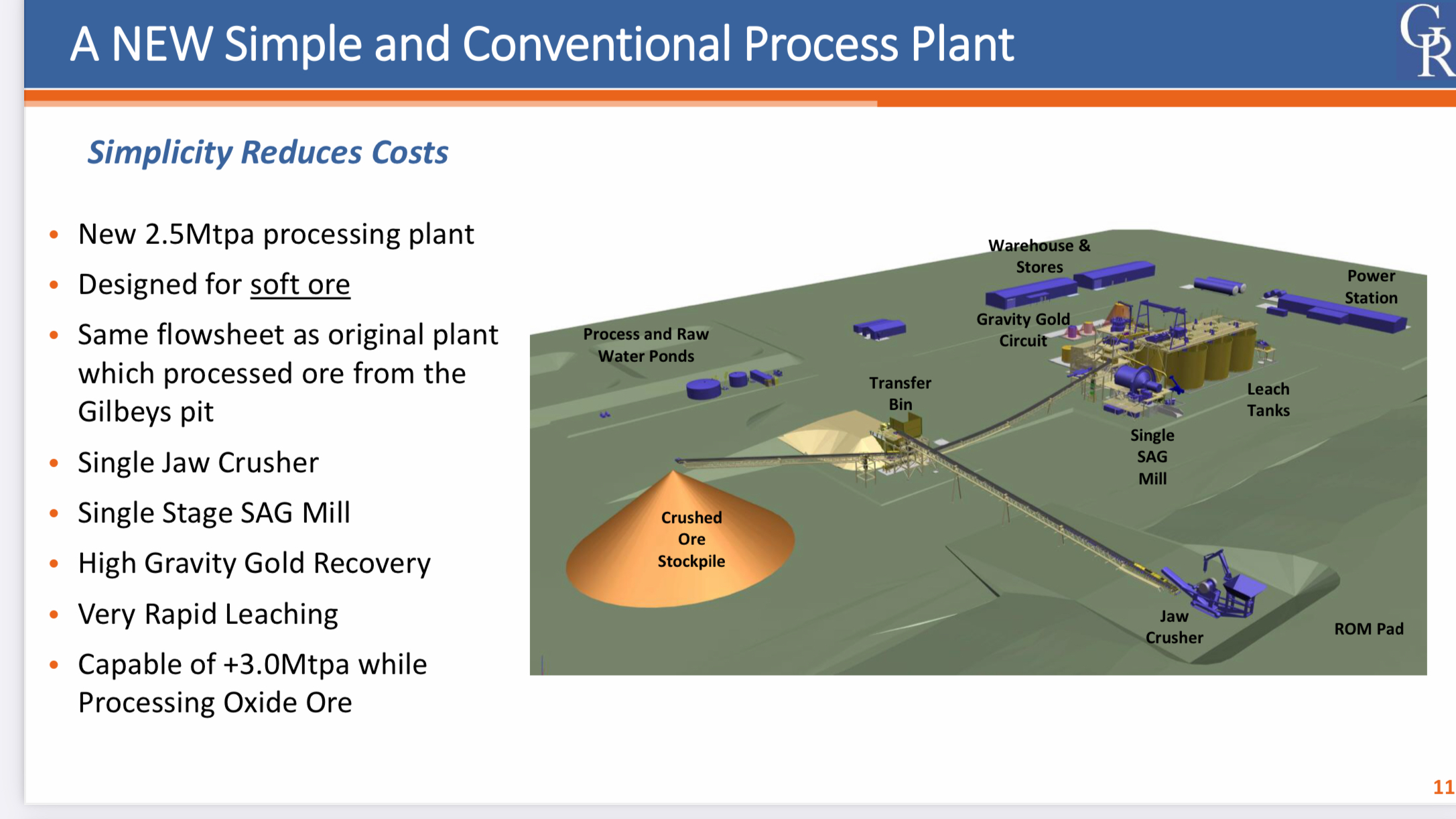
Task: Click 'Very Rapid Leaching' bullet
Action: 208,614
